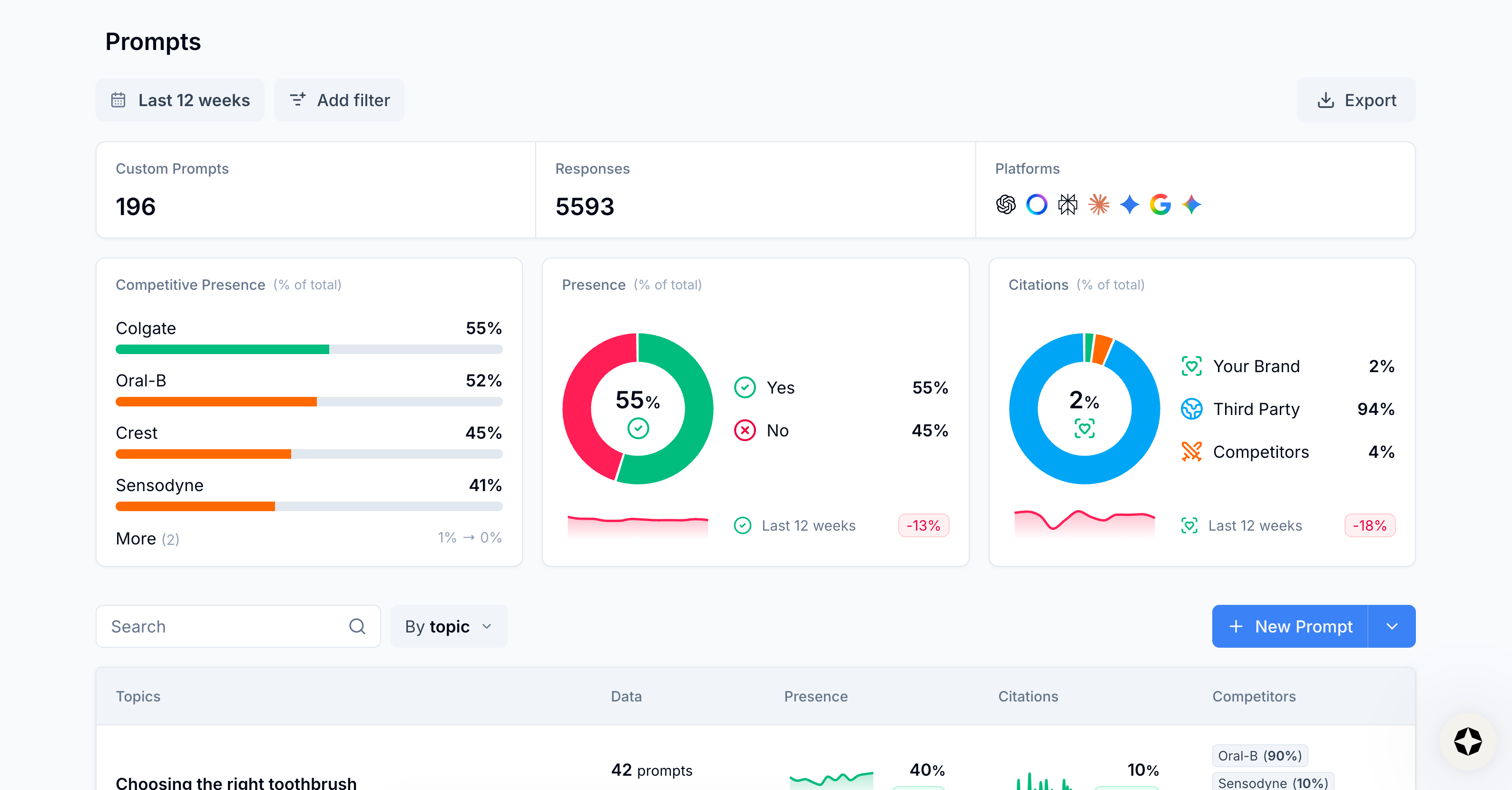Click the ChatGPT platform icon

(x=1005, y=205)
